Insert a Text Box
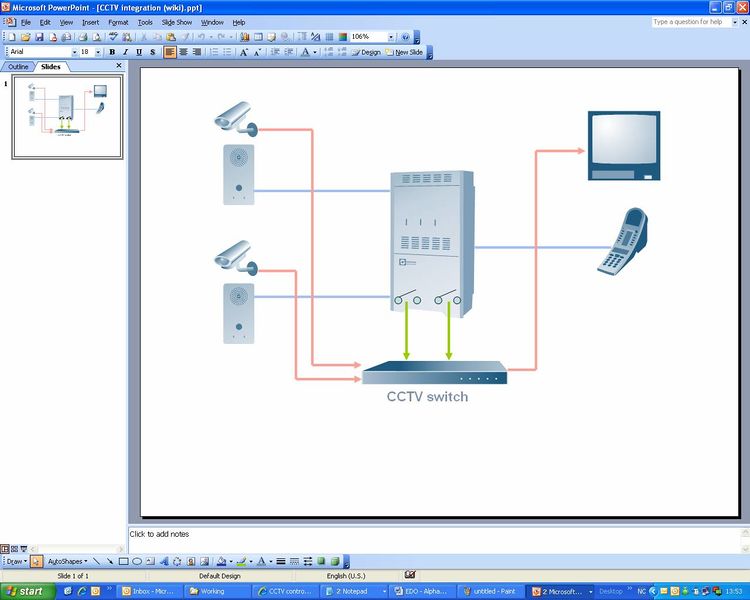 tap(150, 561)
